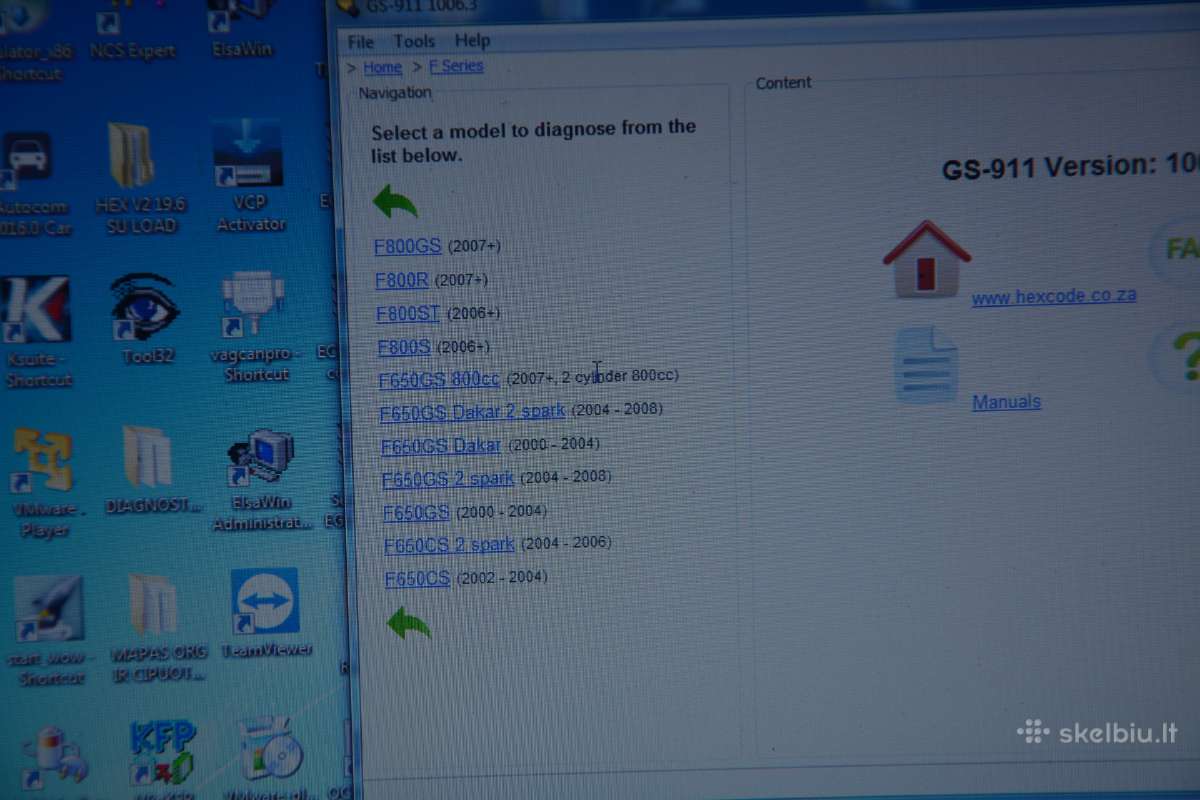This screenshot has width=1200, height=800.
Task: Launch Tool32 eye icon
Action: coord(147,318)
